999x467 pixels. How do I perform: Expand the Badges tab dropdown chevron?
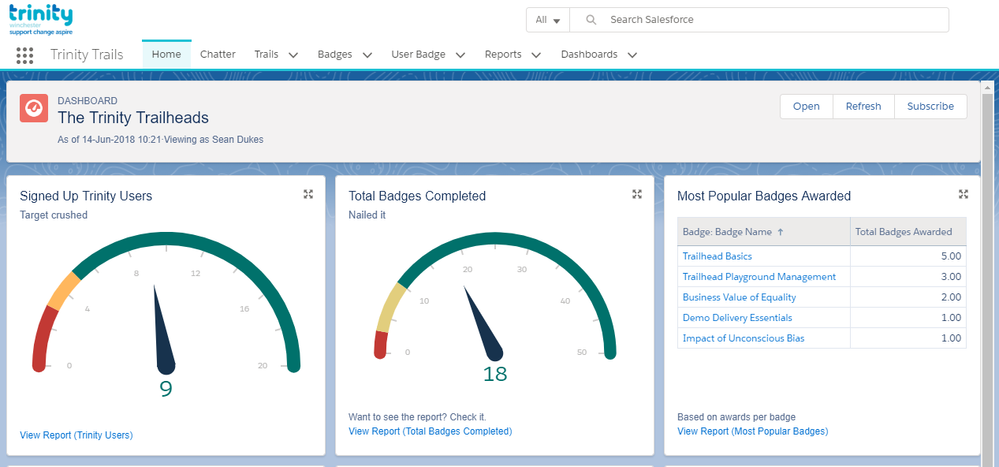(367, 55)
